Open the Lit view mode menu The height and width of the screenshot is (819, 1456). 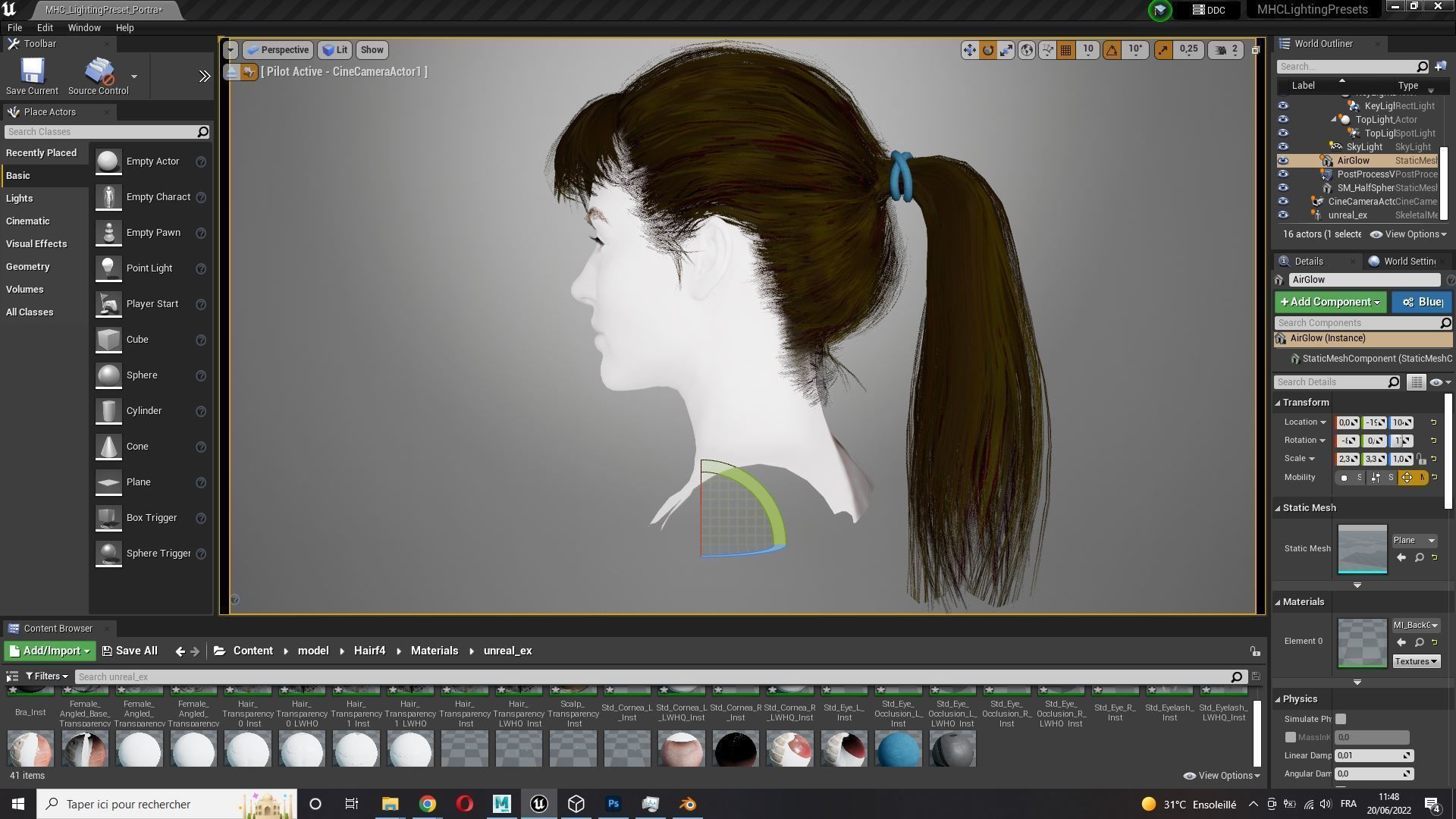pos(334,50)
